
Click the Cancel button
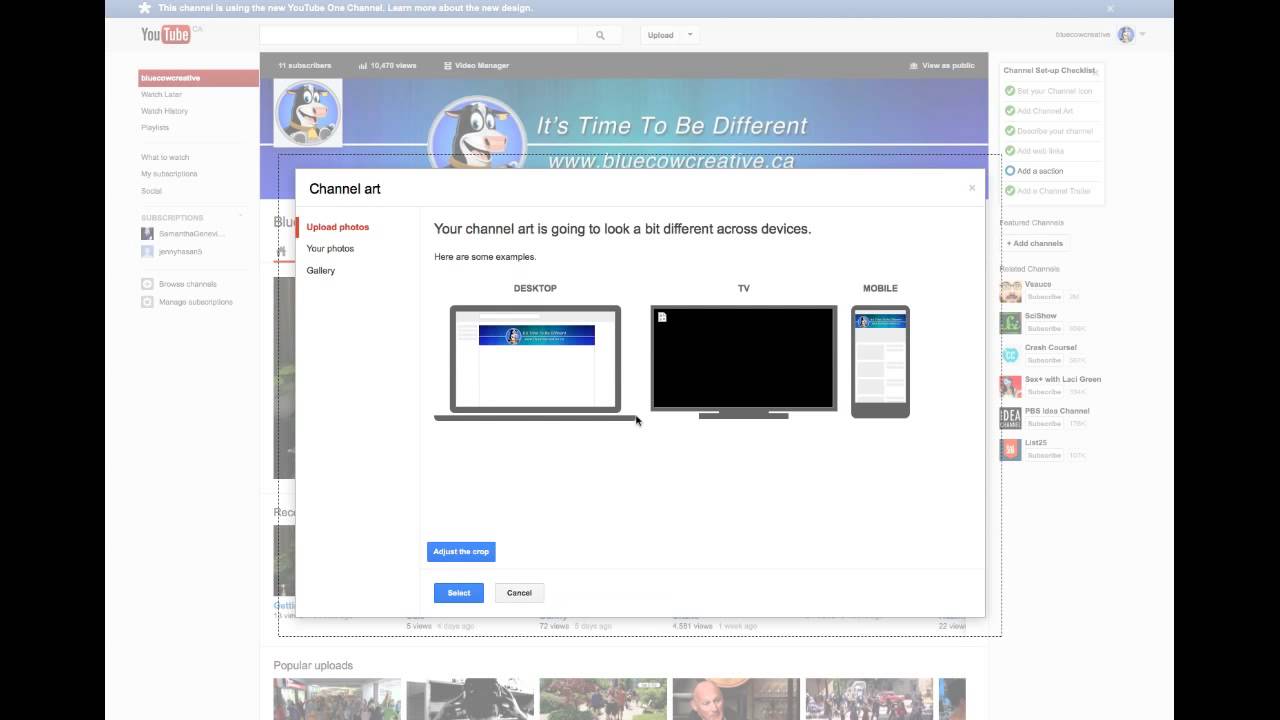click(519, 593)
